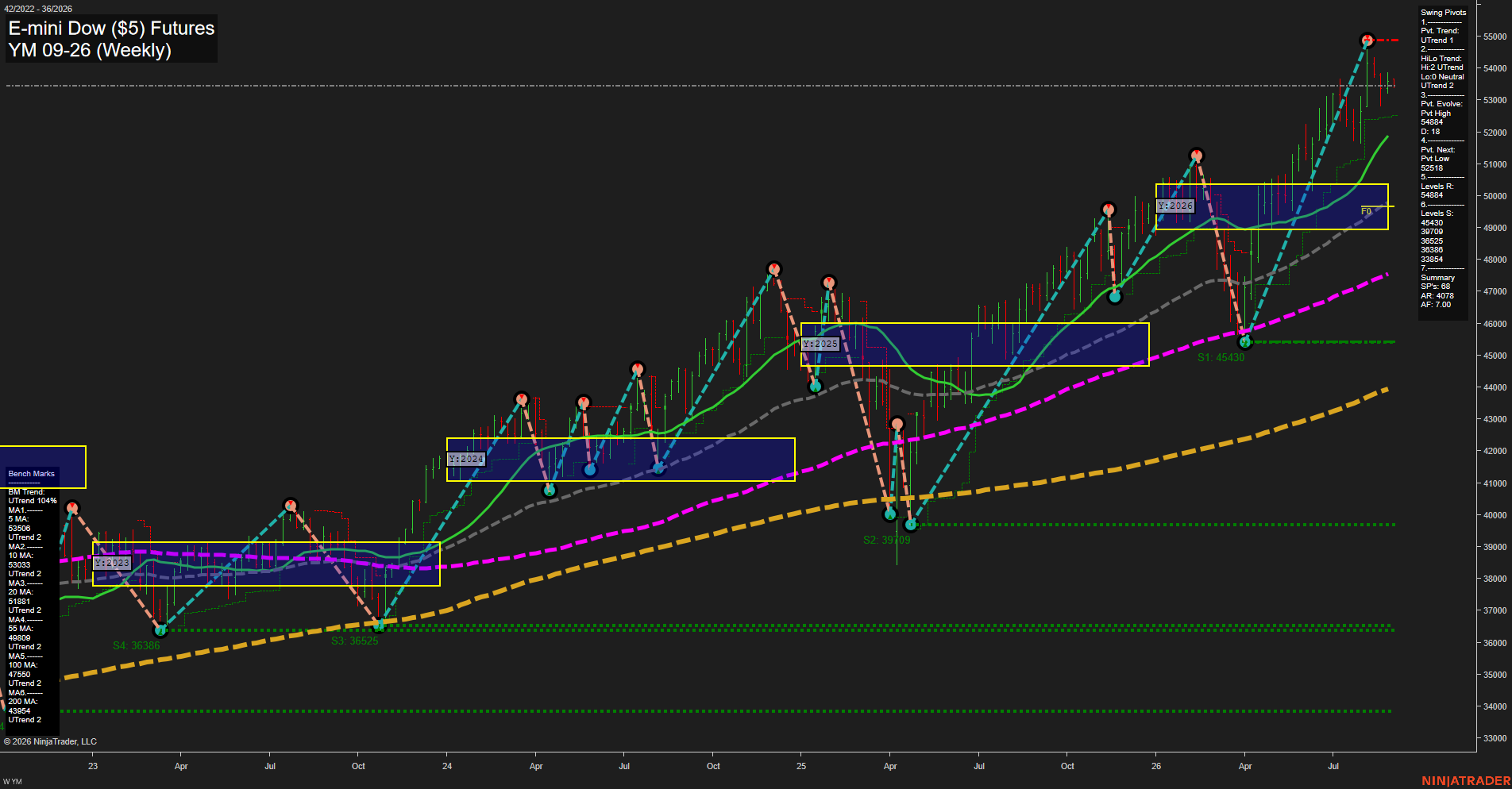Click the 100 MA: label
The height and width of the screenshot is (789, 1512).
point(23,665)
